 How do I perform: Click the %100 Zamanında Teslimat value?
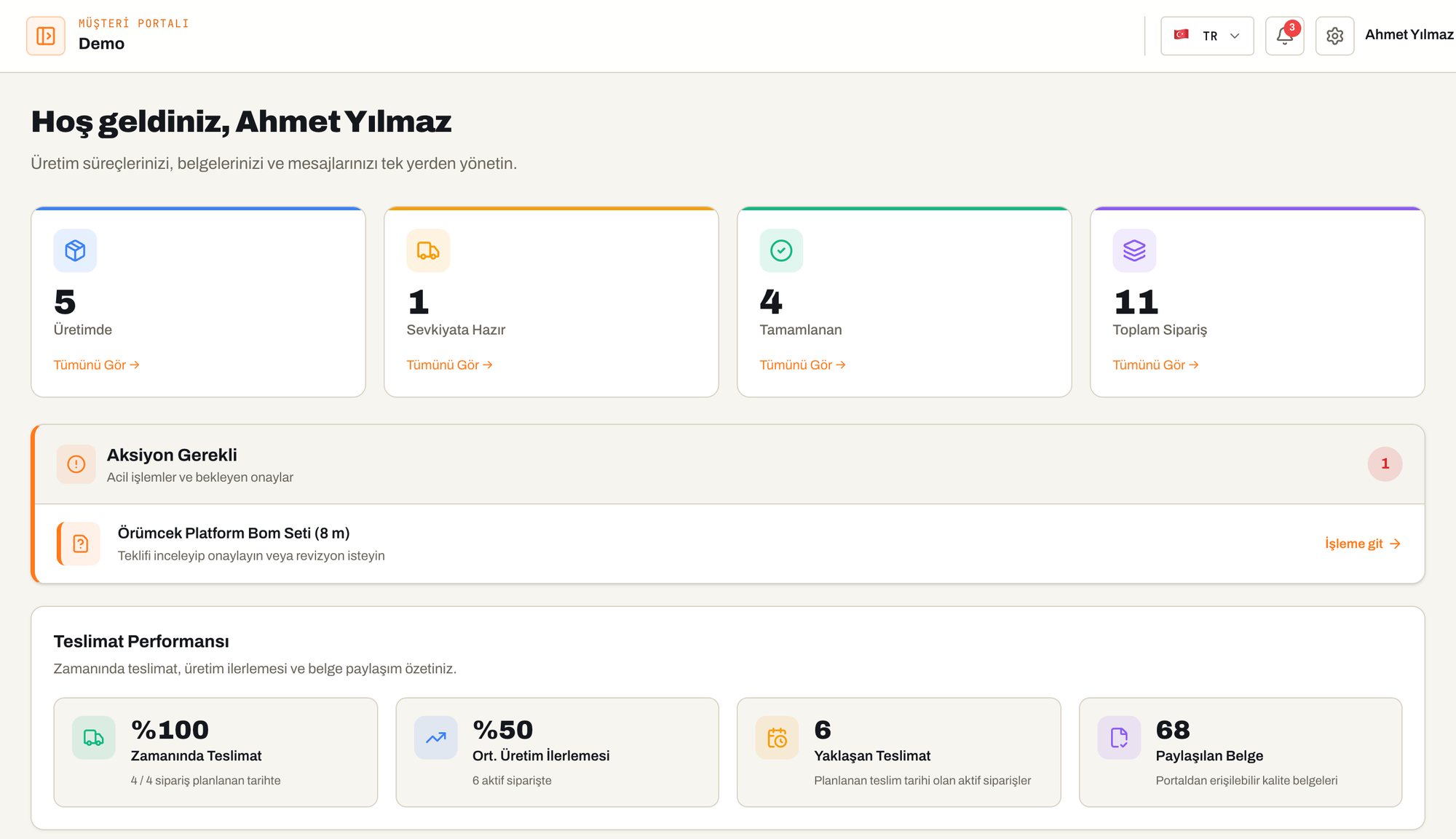point(170,730)
